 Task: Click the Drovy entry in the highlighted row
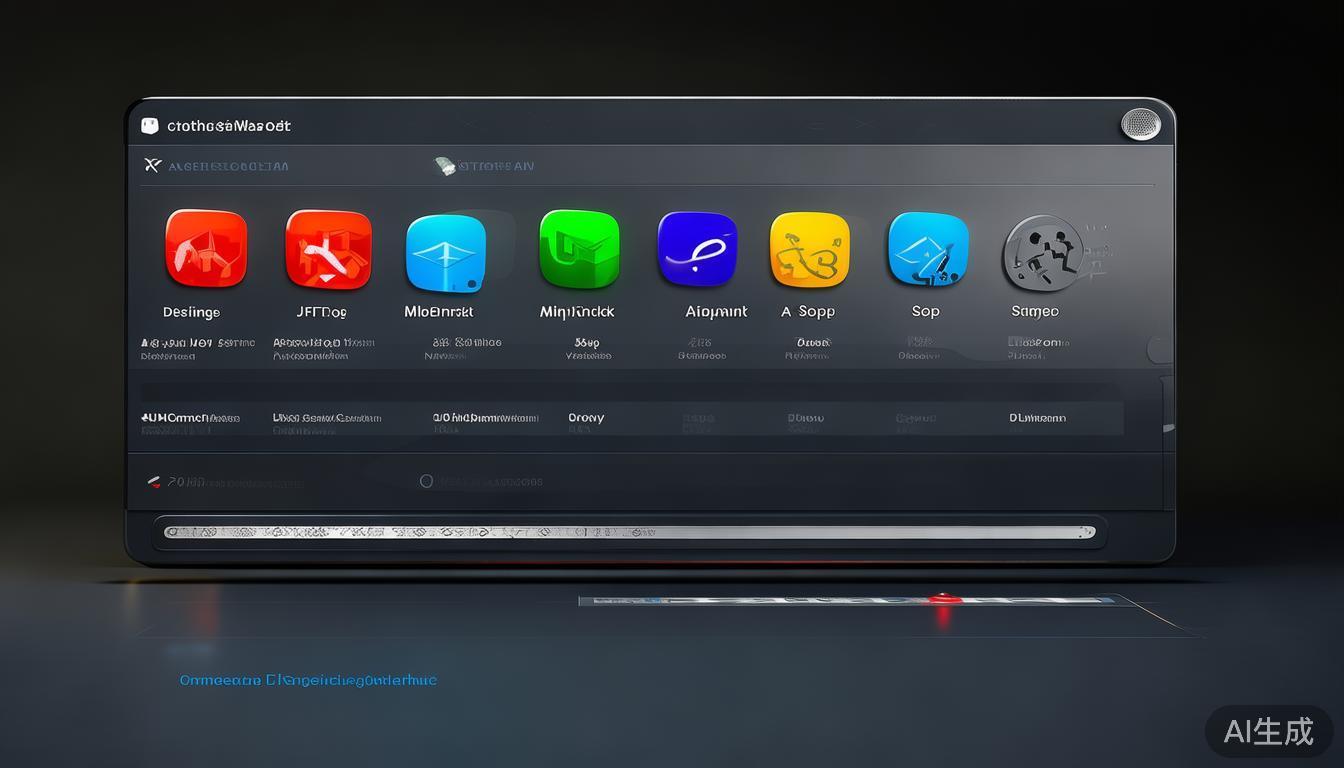click(x=586, y=418)
